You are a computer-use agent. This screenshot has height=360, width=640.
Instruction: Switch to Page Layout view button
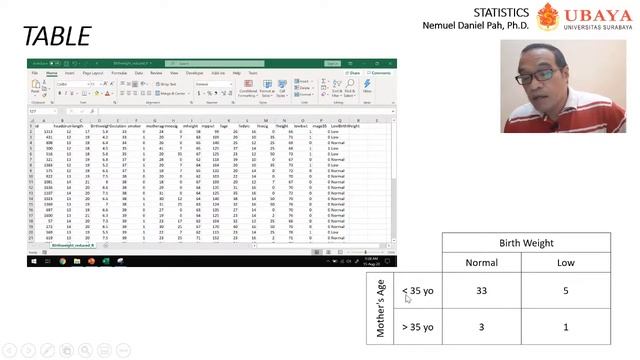[328, 252]
